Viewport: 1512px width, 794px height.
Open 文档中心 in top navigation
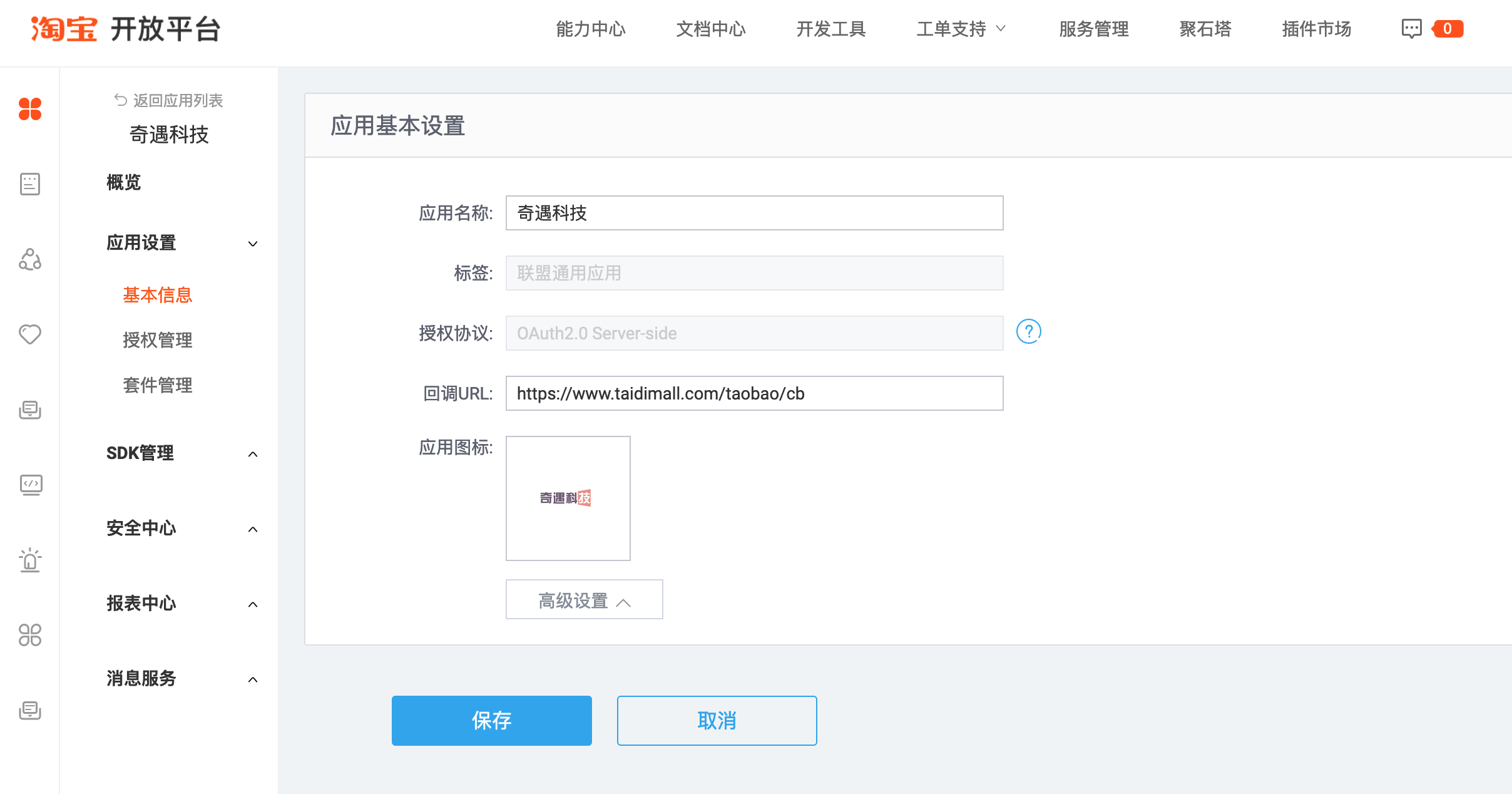(x=710, y=29)
